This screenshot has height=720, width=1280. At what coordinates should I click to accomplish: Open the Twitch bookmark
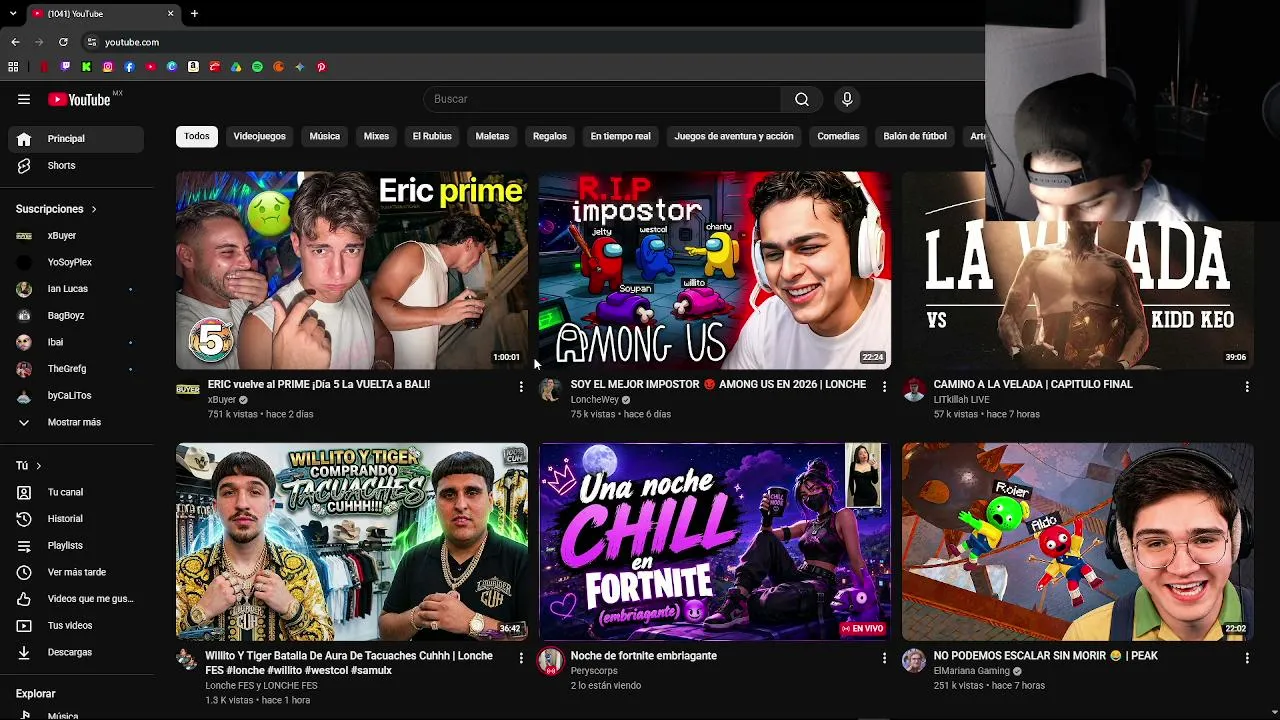65,67
